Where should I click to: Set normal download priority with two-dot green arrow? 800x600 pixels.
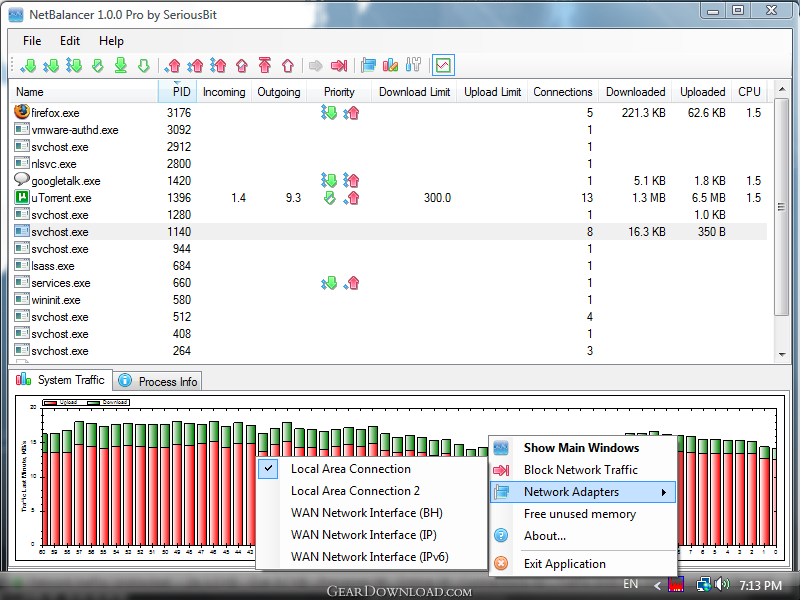tap(51, 65)
